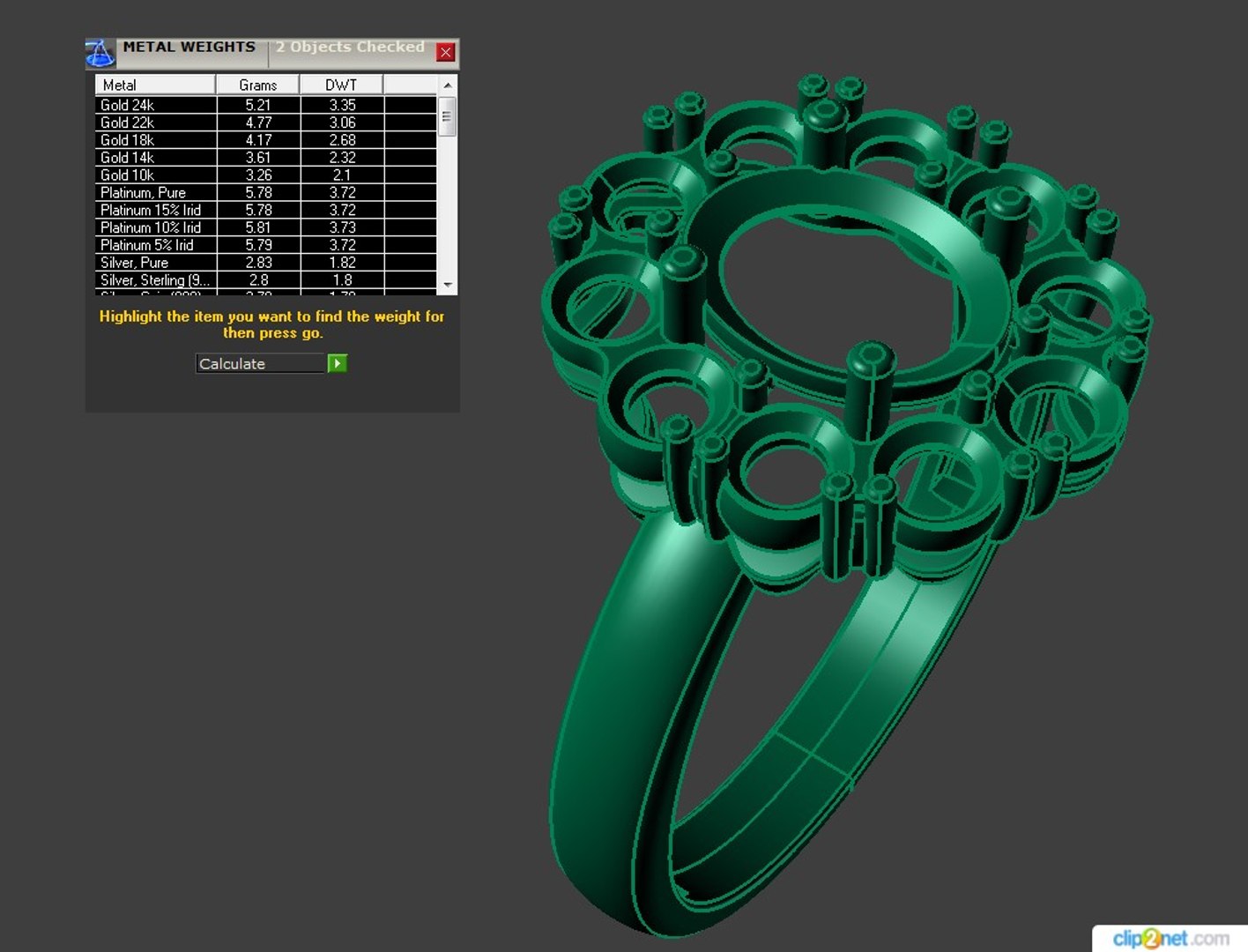
Task: Click the metals list scrollbar thumb
Action: pyautogui.click(x=448, y=117)
